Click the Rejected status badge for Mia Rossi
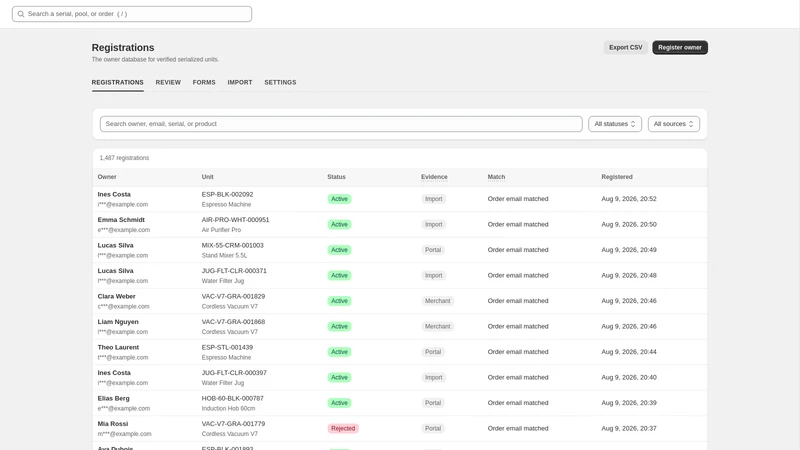The height and width of the screenshot is (450, 800). pyautogui.click(x=343, y=429)
